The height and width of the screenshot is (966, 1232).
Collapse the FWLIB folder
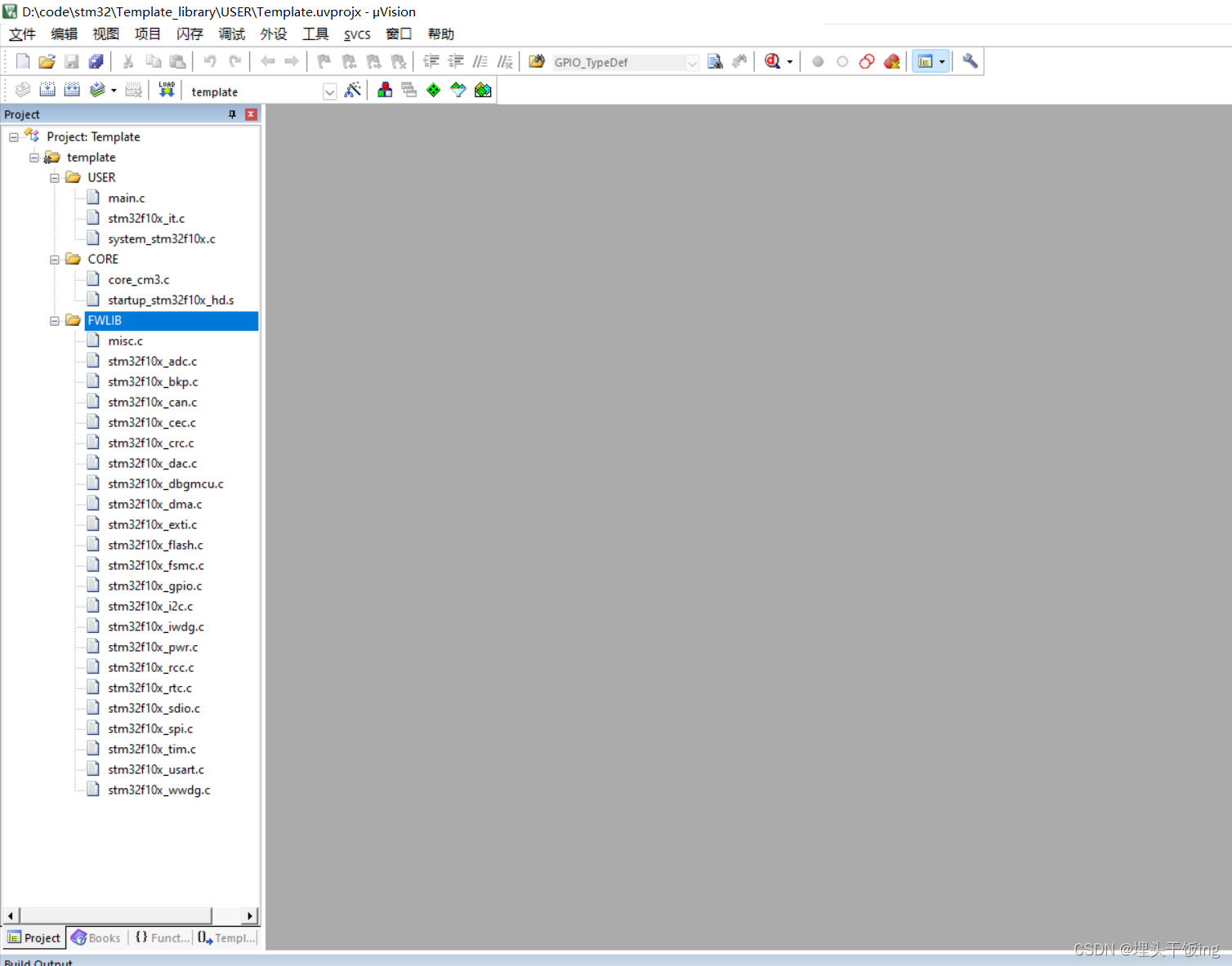click(55, 321)
